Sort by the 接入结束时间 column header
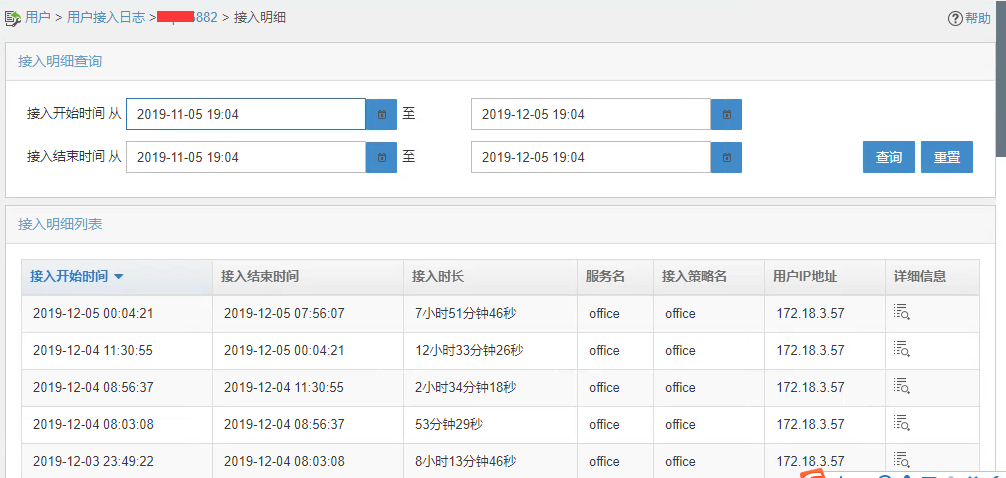The width and height of the screenshot is (1006, 478). pos(260,277)
